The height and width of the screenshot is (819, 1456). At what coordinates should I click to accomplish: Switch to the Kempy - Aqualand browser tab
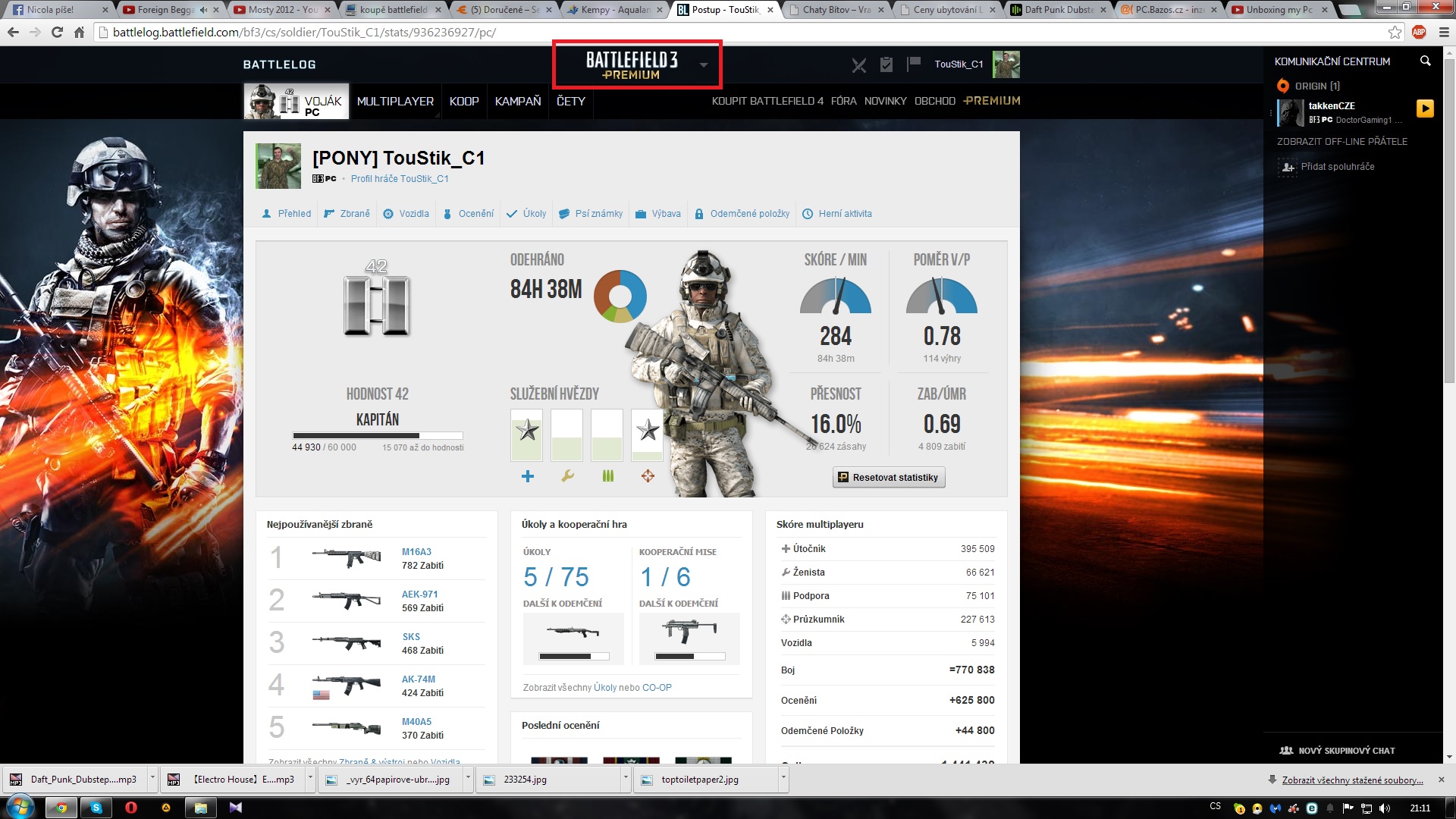pos(615,10)
